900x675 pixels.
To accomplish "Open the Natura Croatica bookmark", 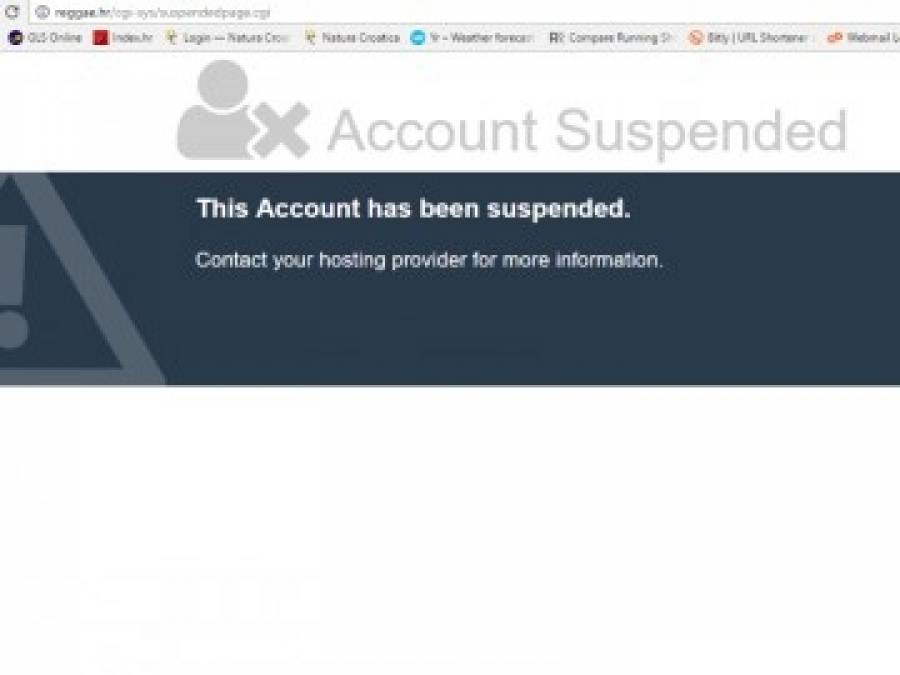I will (352, 38).
